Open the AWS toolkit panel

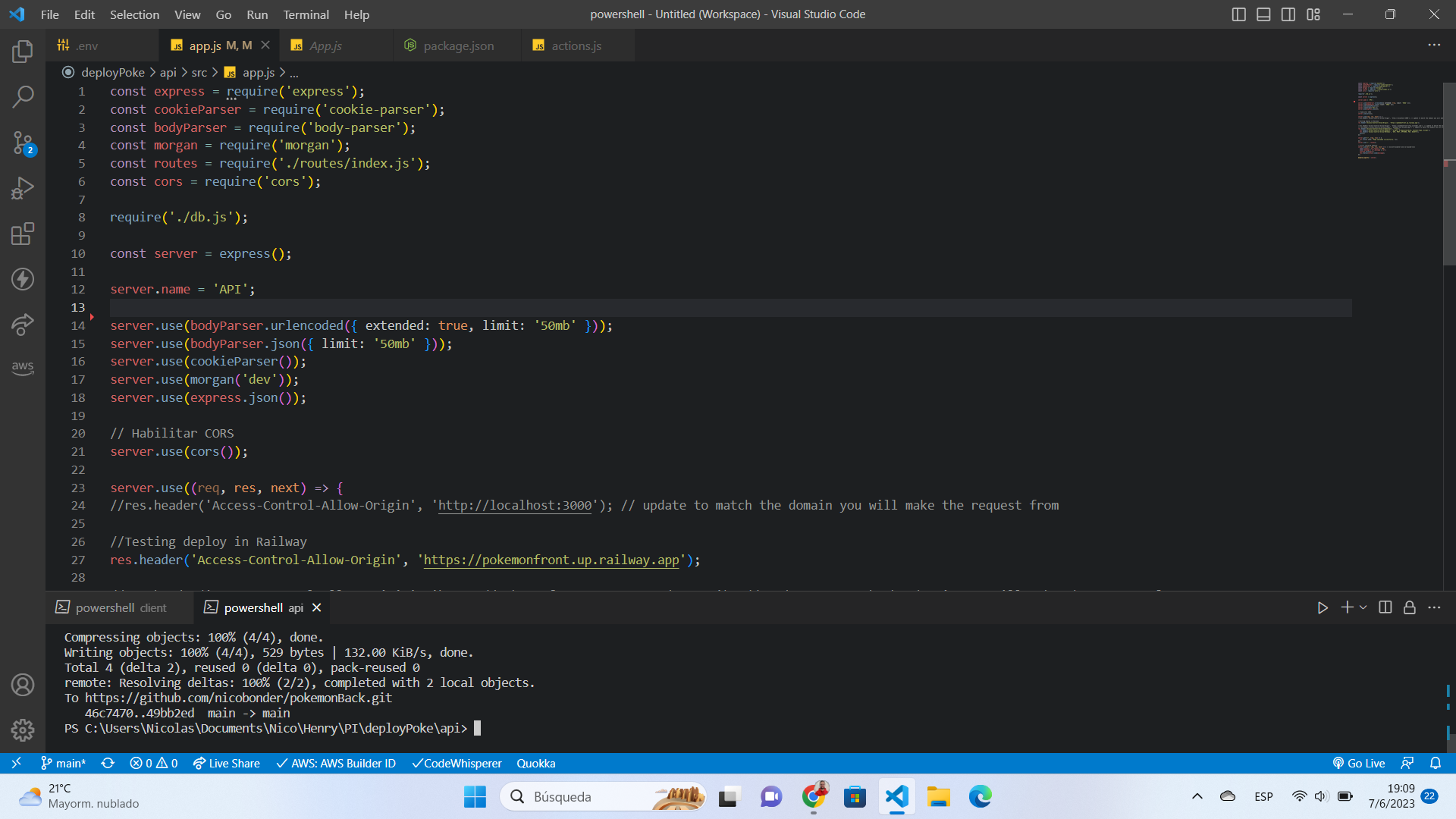coord(23,367)
